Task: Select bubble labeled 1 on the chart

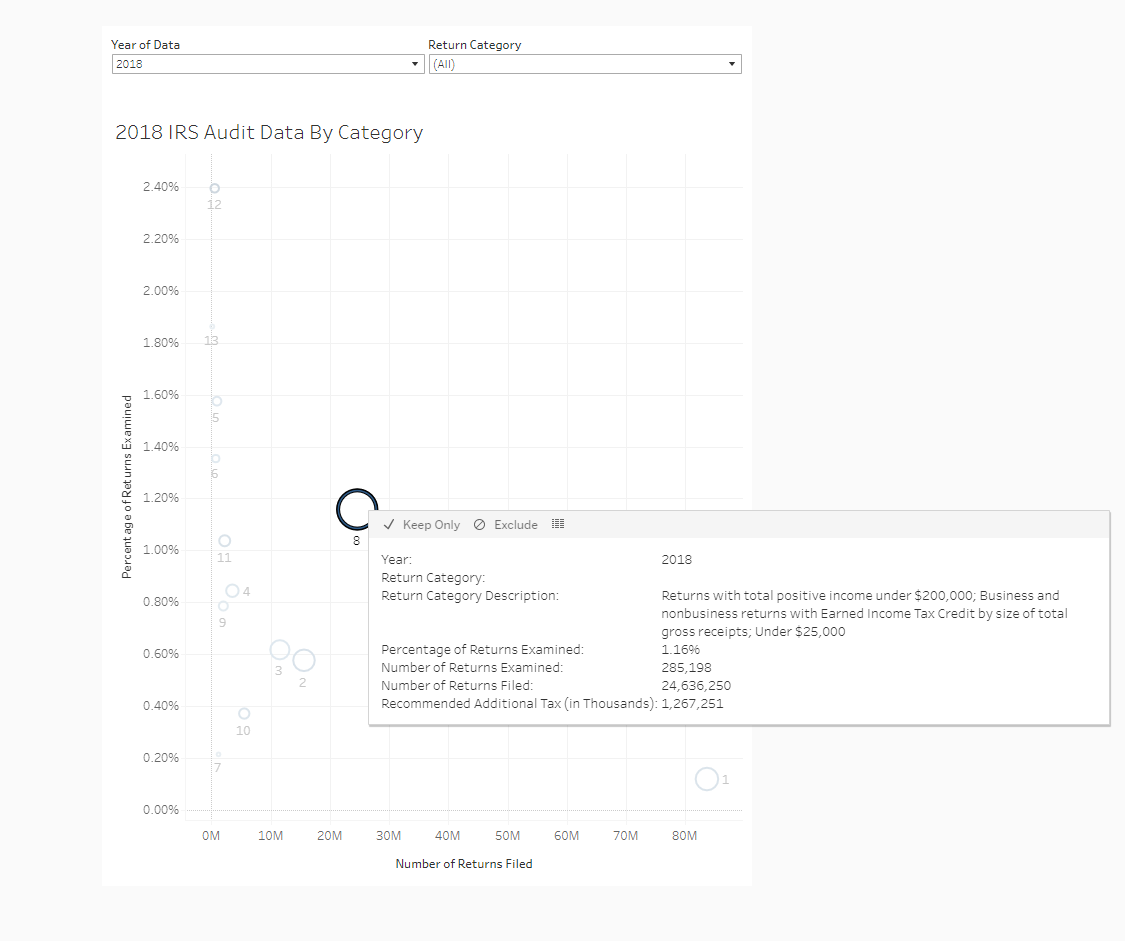Action: click(x=707, y=778)
